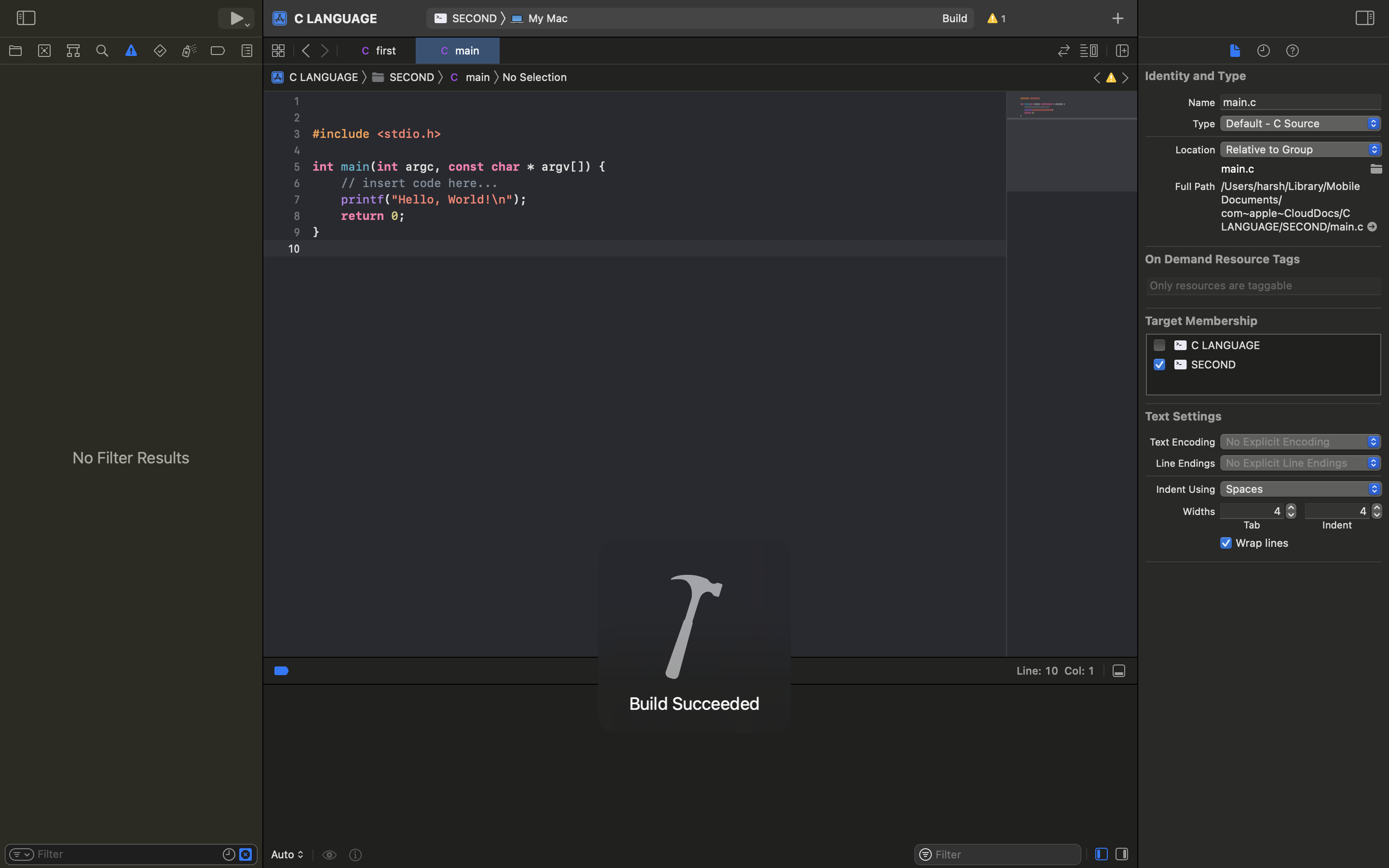Switch to the first editor tab
1389x868 pixels.
[x=379, y=51]
